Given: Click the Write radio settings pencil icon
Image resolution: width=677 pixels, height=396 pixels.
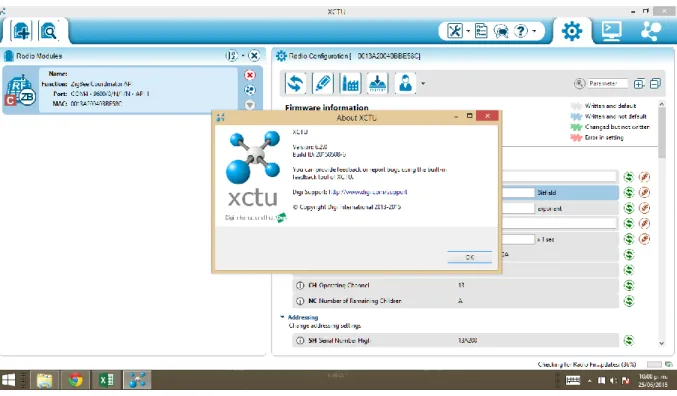Looking at the screenshot, I should tap(323, 83).
